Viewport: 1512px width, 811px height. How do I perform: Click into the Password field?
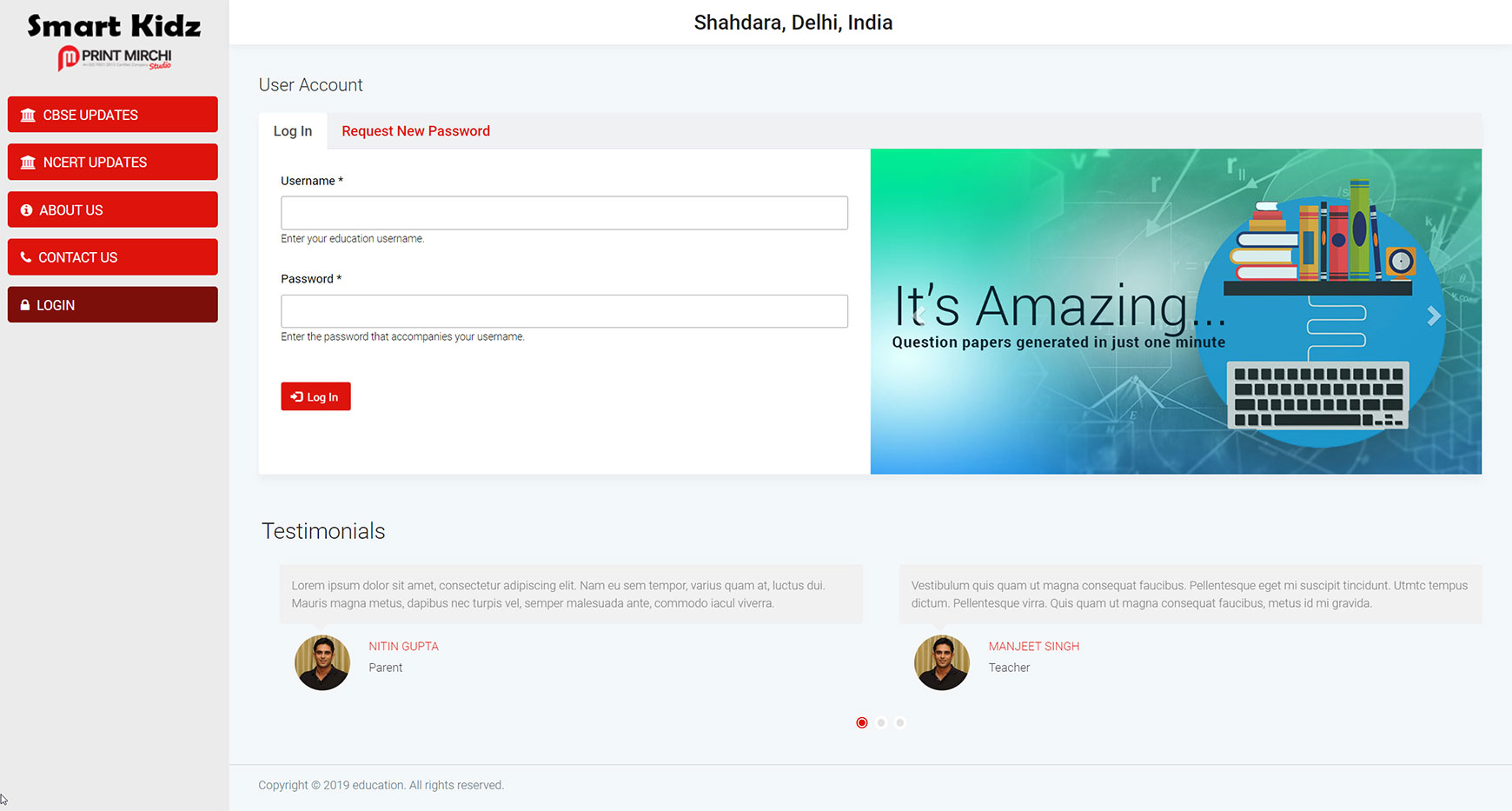(564, 311)
